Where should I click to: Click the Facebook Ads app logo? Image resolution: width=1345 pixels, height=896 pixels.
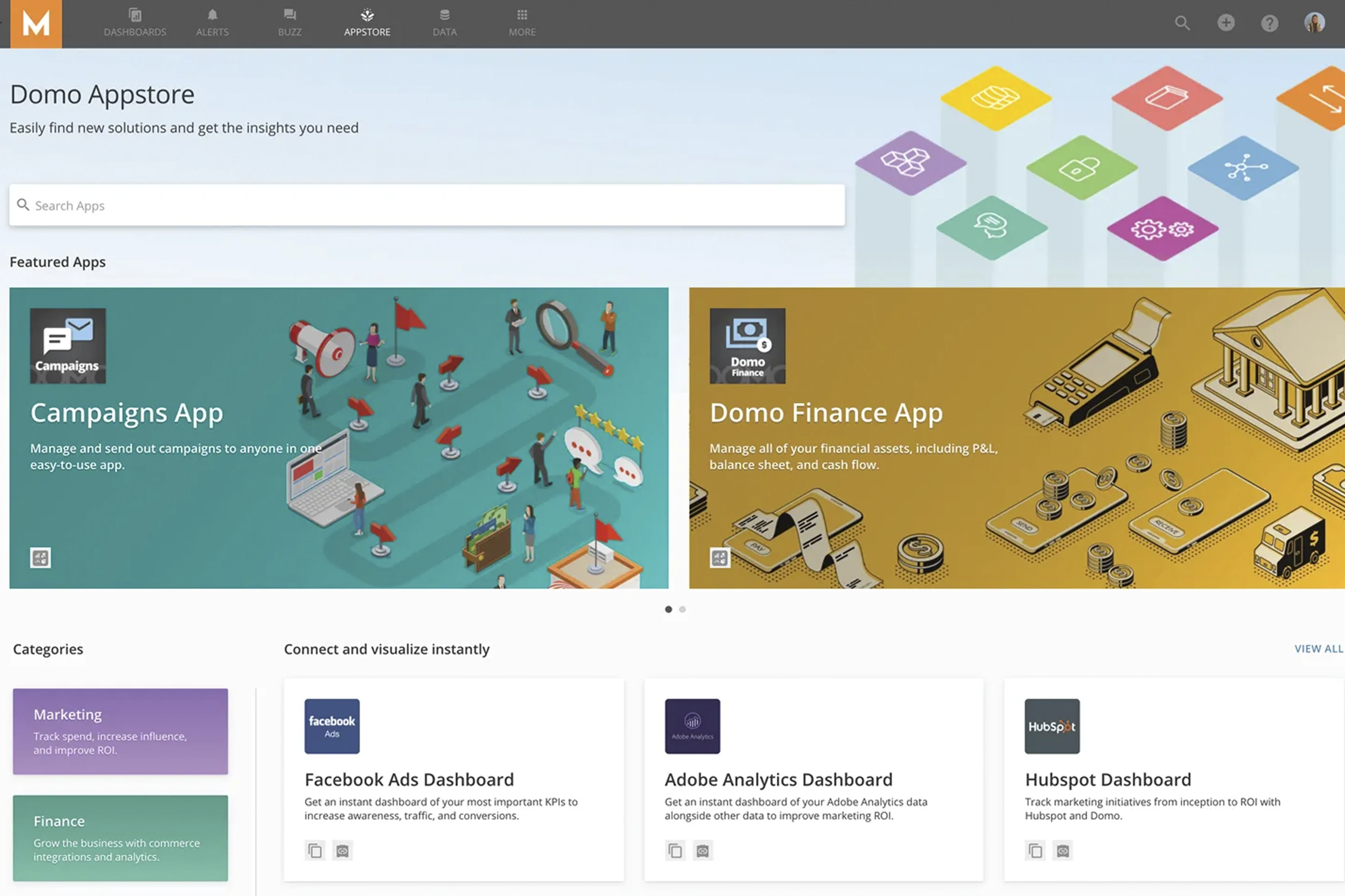click(x=332, y=726)
